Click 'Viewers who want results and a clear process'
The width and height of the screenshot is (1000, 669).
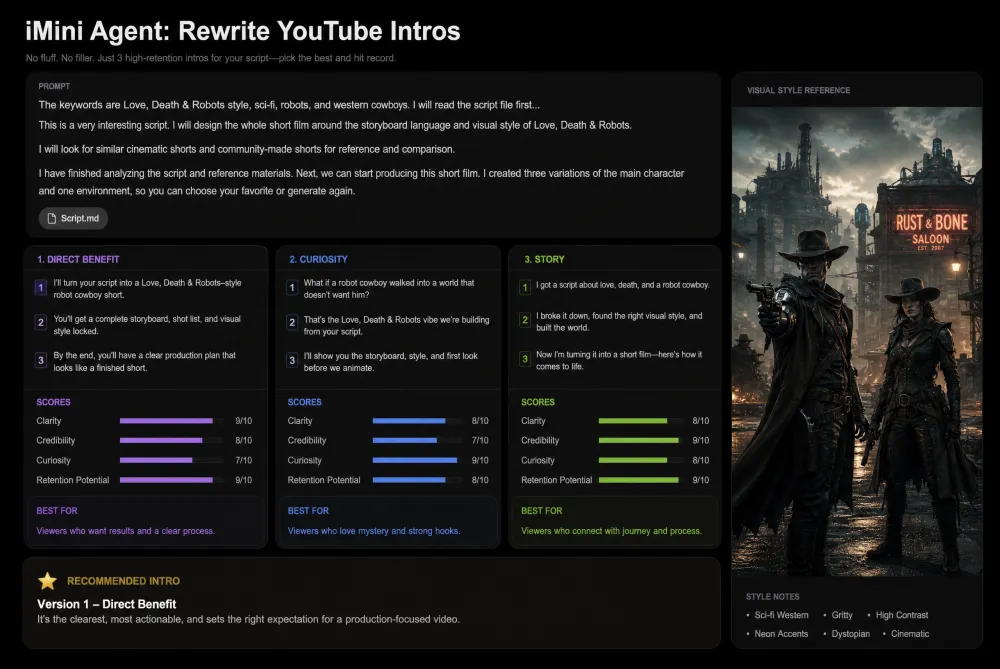126,531
